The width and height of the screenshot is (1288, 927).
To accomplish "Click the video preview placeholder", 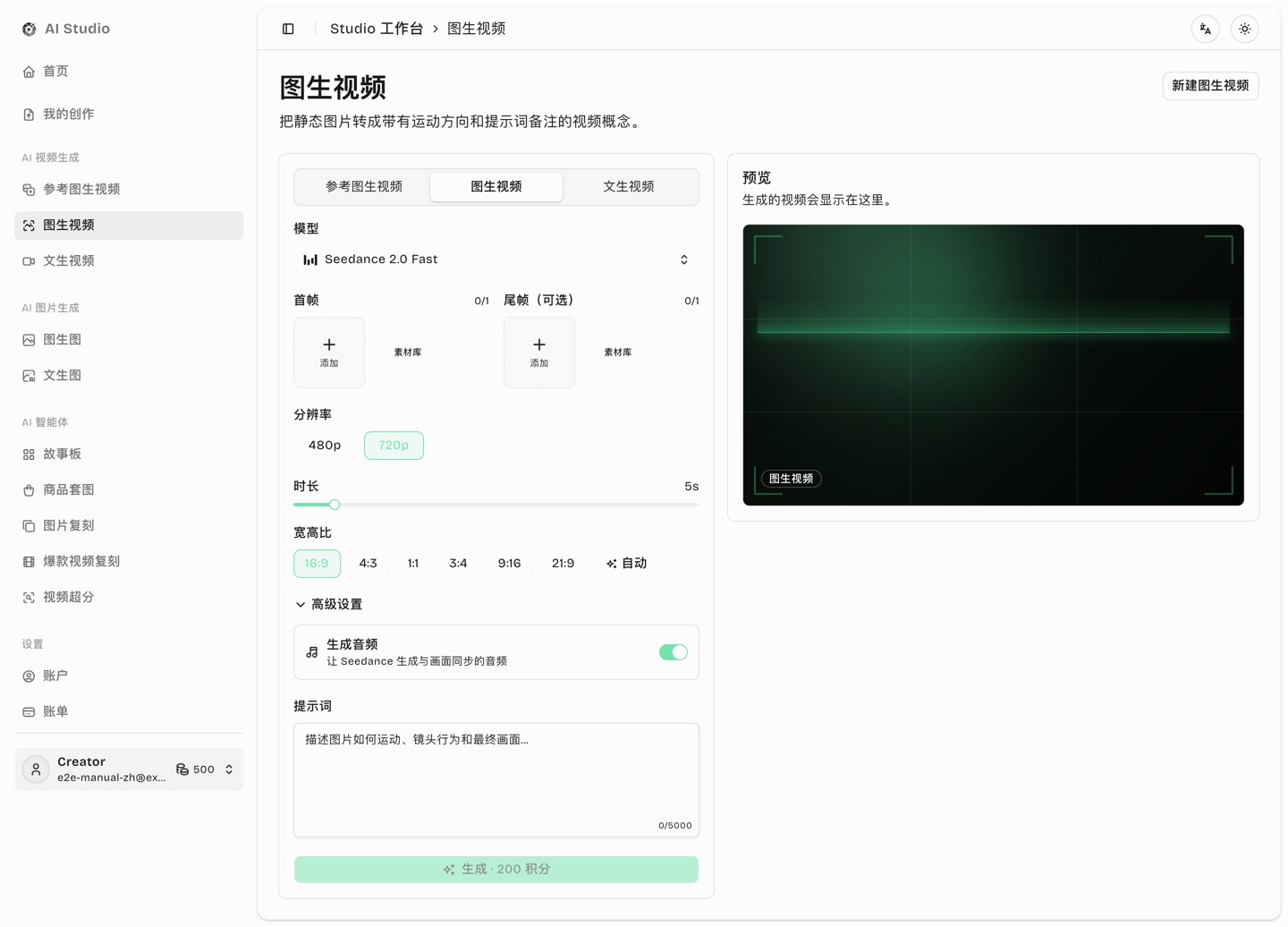I will tap(994, 365).
